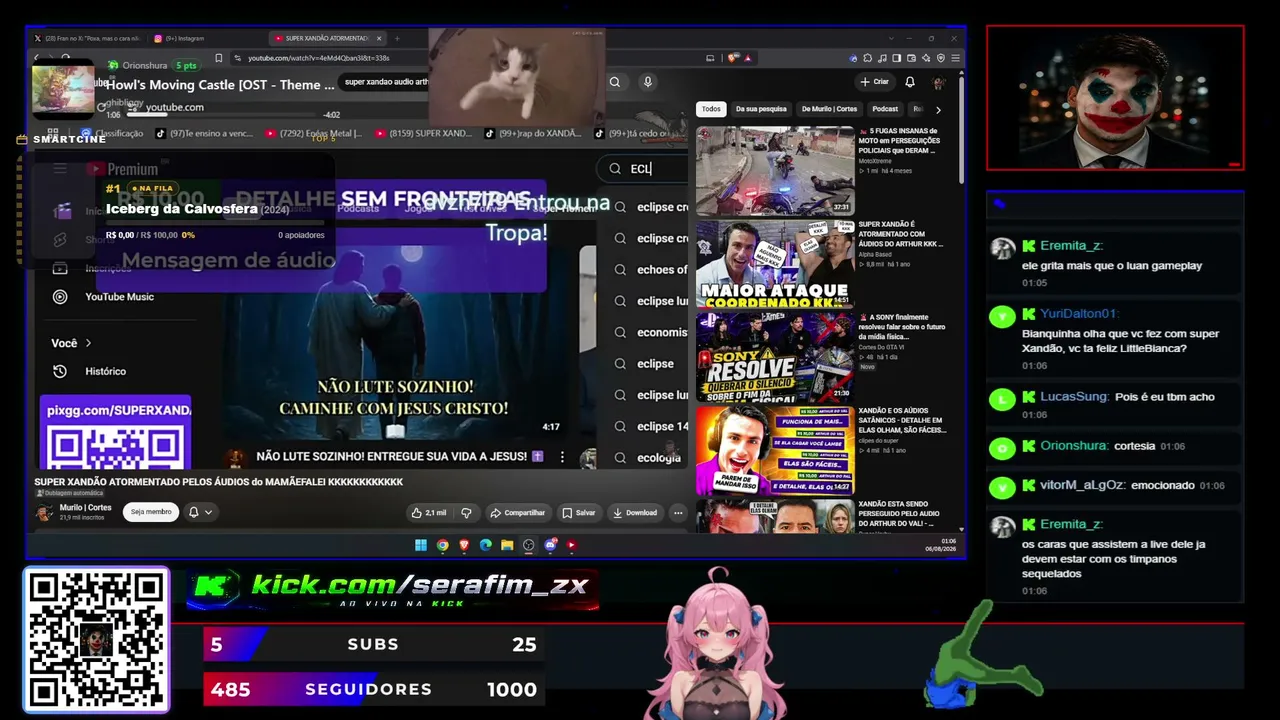The height and width of the screenshot is (720, 1280).
Task: Open YouTube Music sidebar link
Action: 119,297
